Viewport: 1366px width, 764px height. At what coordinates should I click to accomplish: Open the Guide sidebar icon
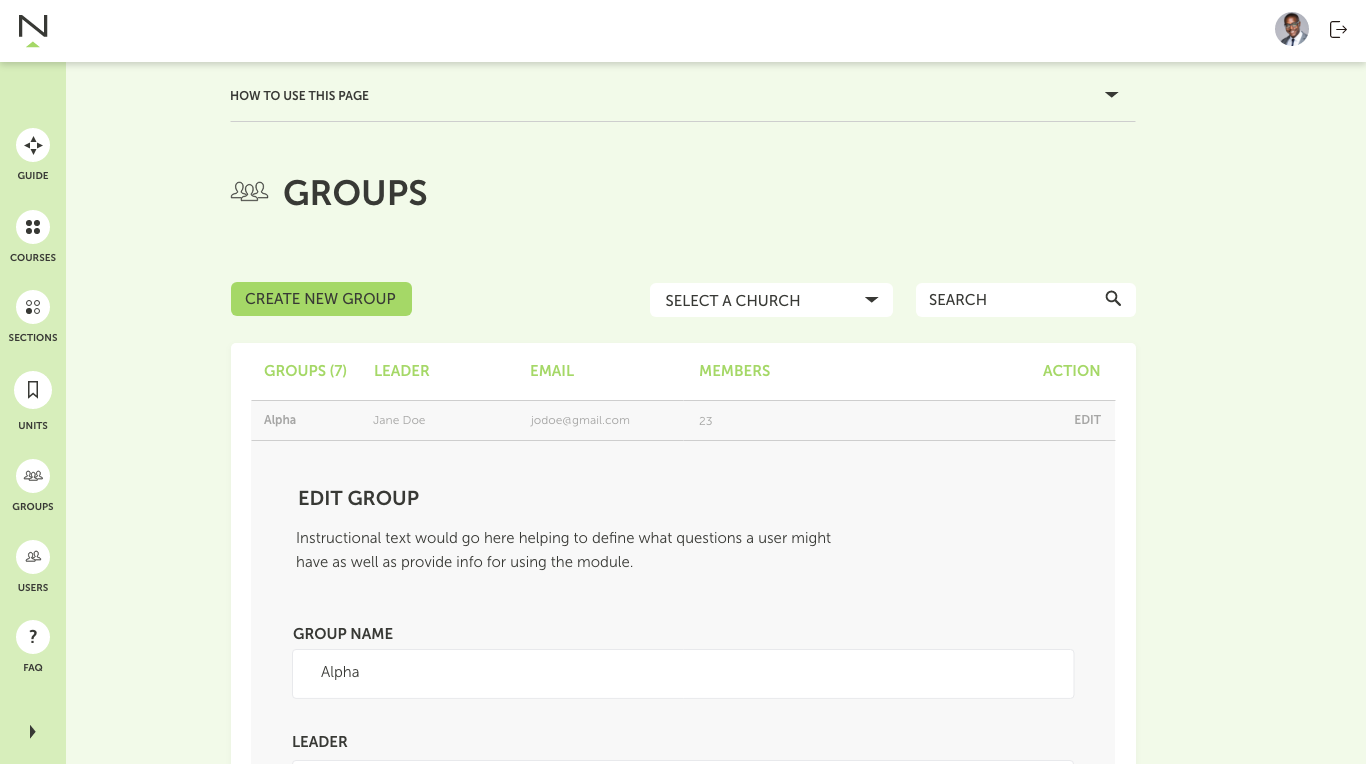point(33,145)
